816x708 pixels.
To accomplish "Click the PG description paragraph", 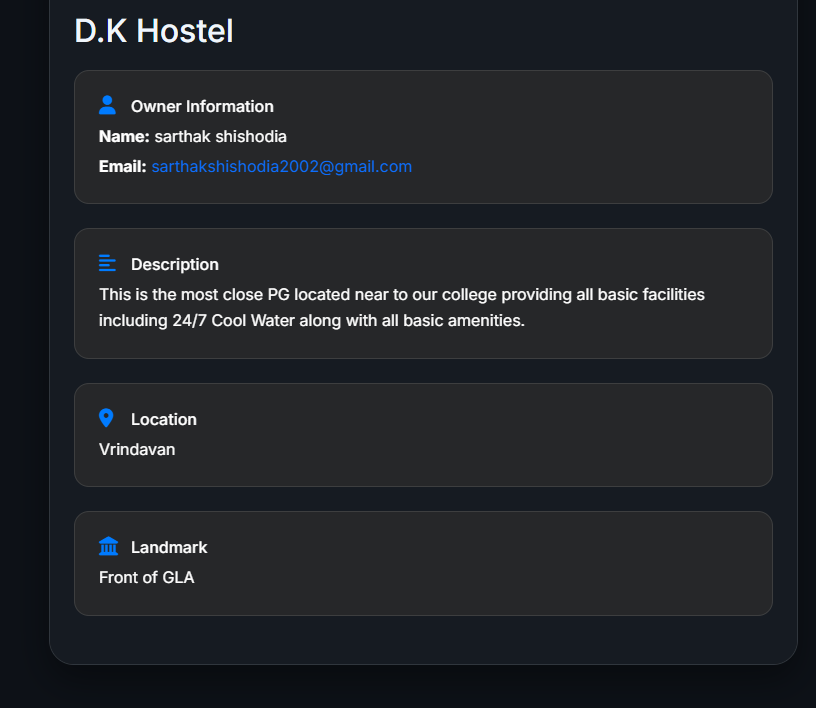I will [x=400, y=307].
